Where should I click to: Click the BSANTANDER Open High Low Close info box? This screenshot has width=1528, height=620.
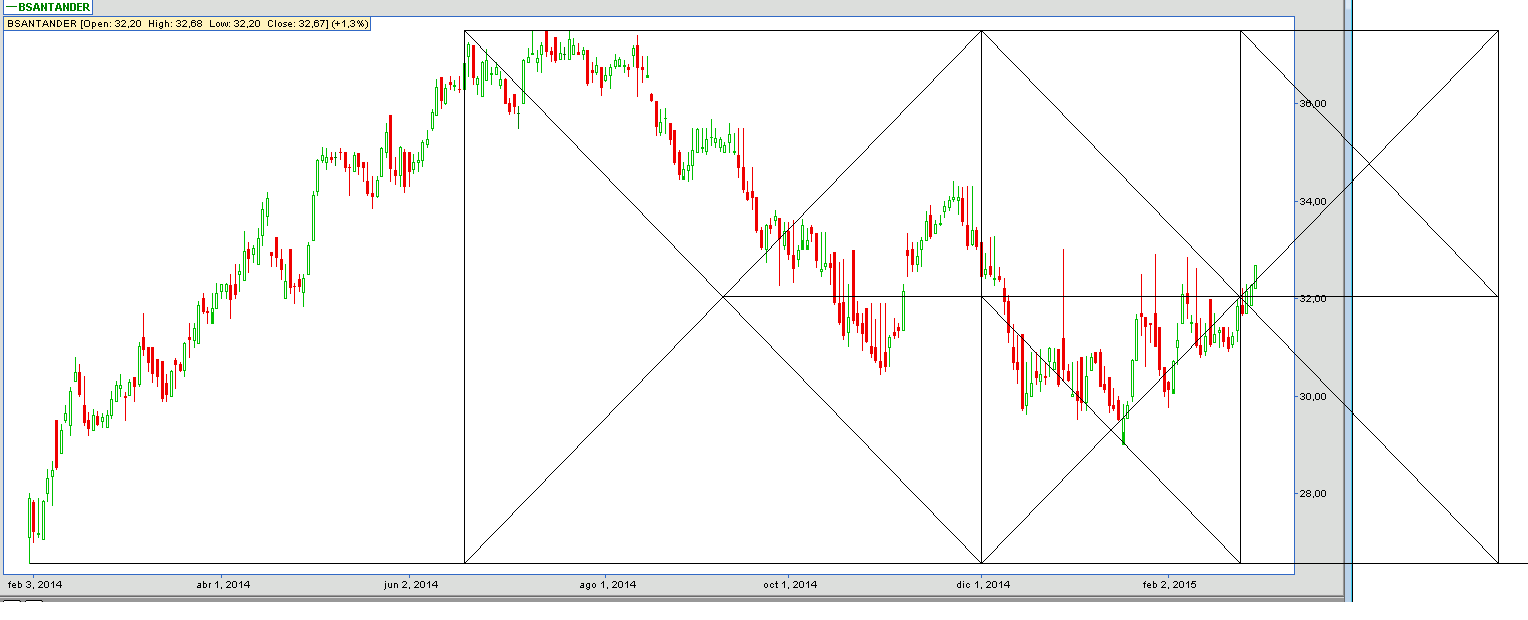187,23
